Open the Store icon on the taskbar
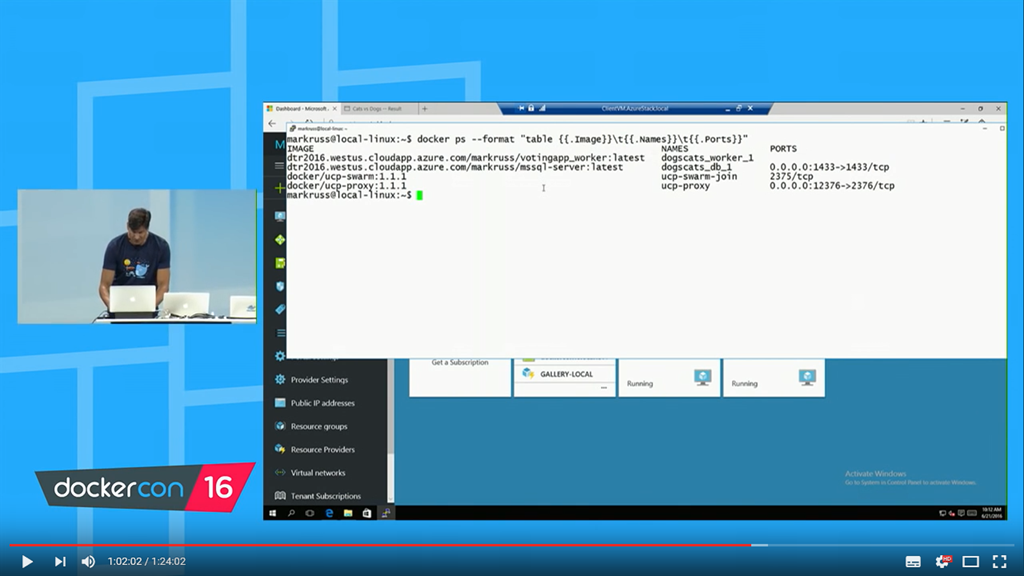This screenshot has width=1024, height=576. click(367, 513)
